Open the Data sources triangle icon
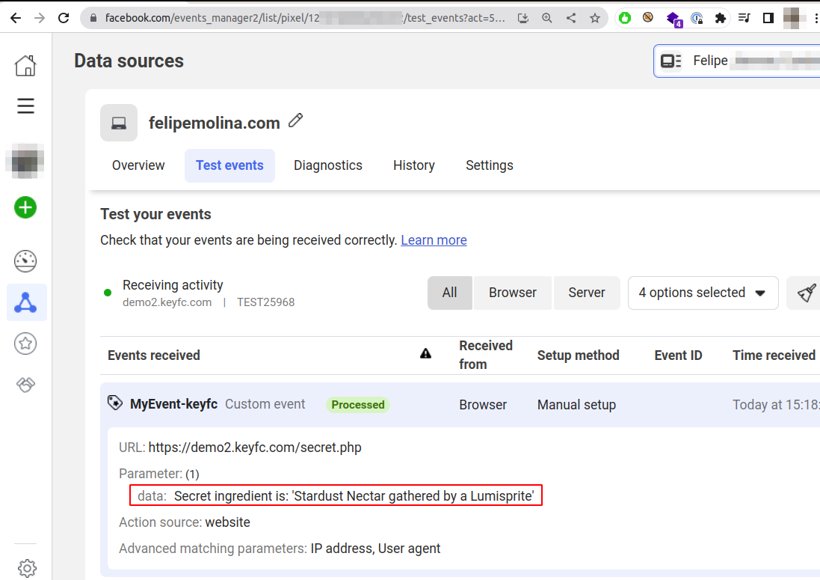Viewport: 820px width, 580px height. pyautogui.click(x=26, y=303)
